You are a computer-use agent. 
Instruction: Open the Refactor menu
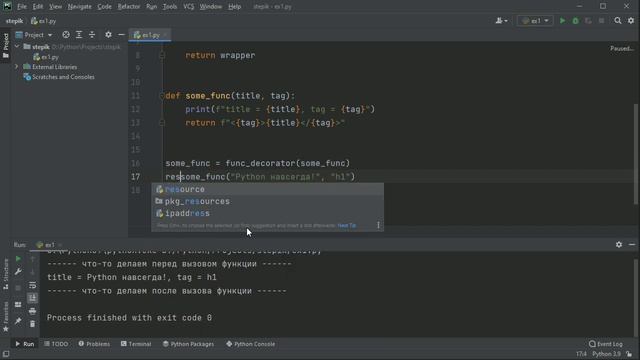[x=129, y=7]
